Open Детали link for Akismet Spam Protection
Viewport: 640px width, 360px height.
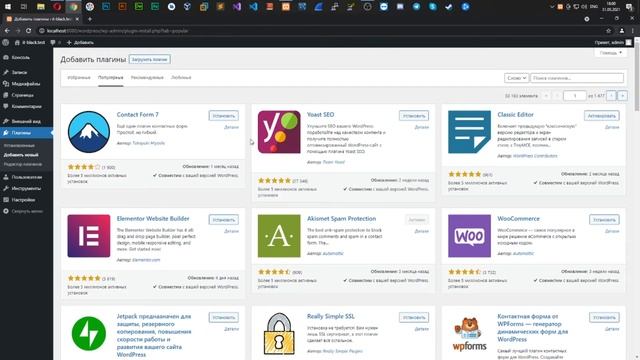pos(422,231)
